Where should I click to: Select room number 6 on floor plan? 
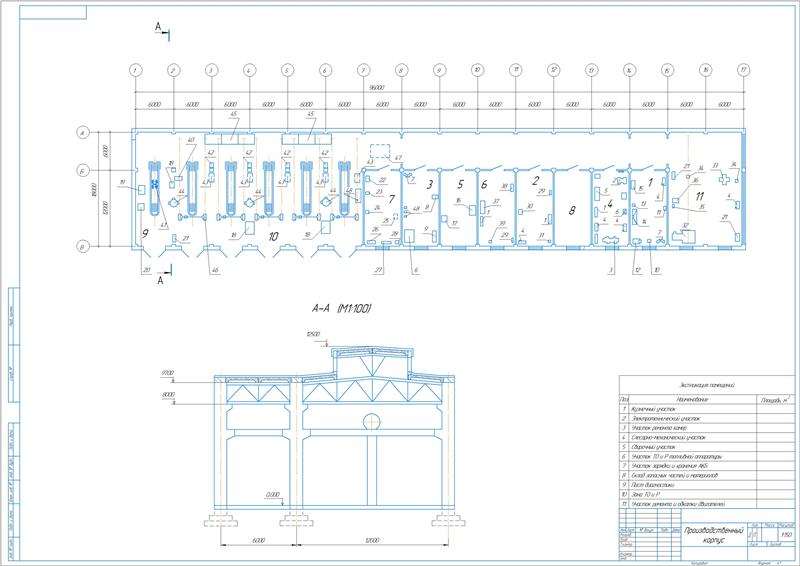coord(484,184)
